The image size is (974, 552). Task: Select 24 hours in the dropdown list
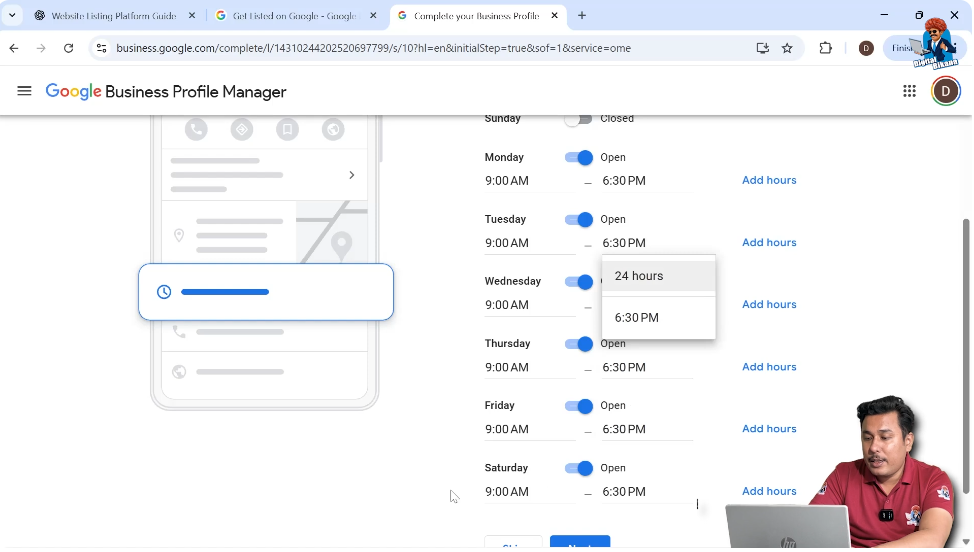pyautogui.click(x=658, y=276)
